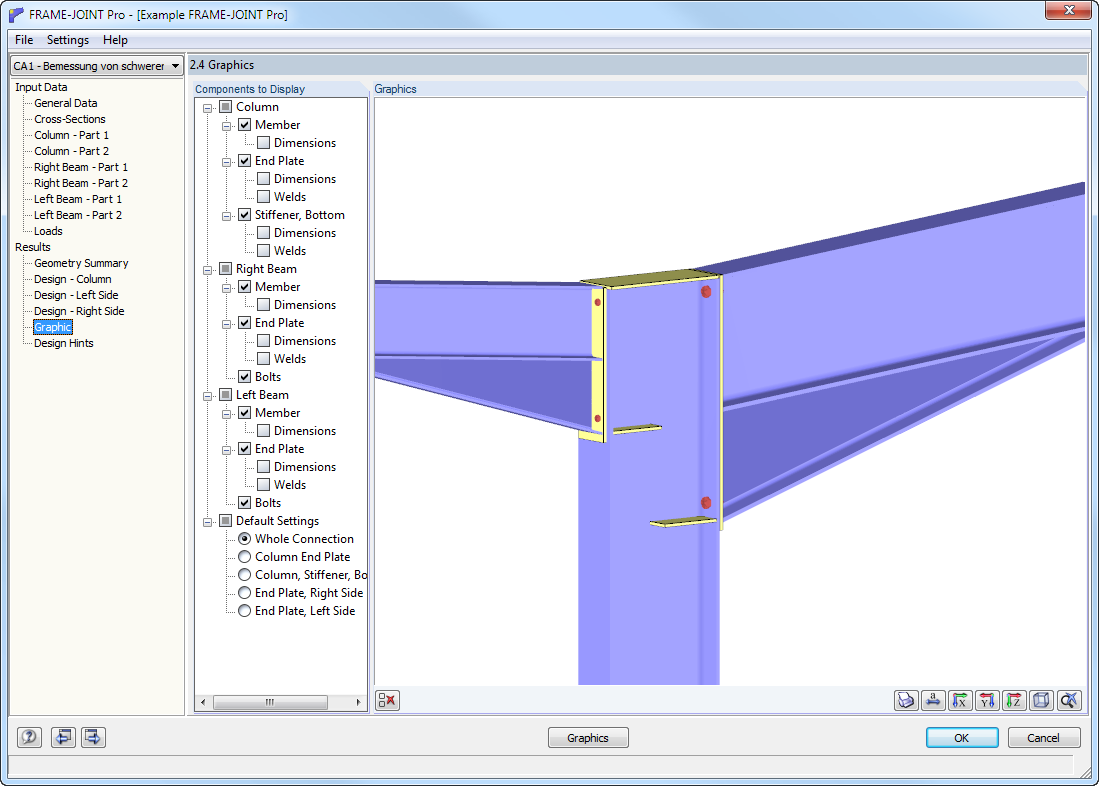The height and width of the screenshot is (786, 1099).
Task: Click the deselect all checkboxes icon
Action: (388, 700)
